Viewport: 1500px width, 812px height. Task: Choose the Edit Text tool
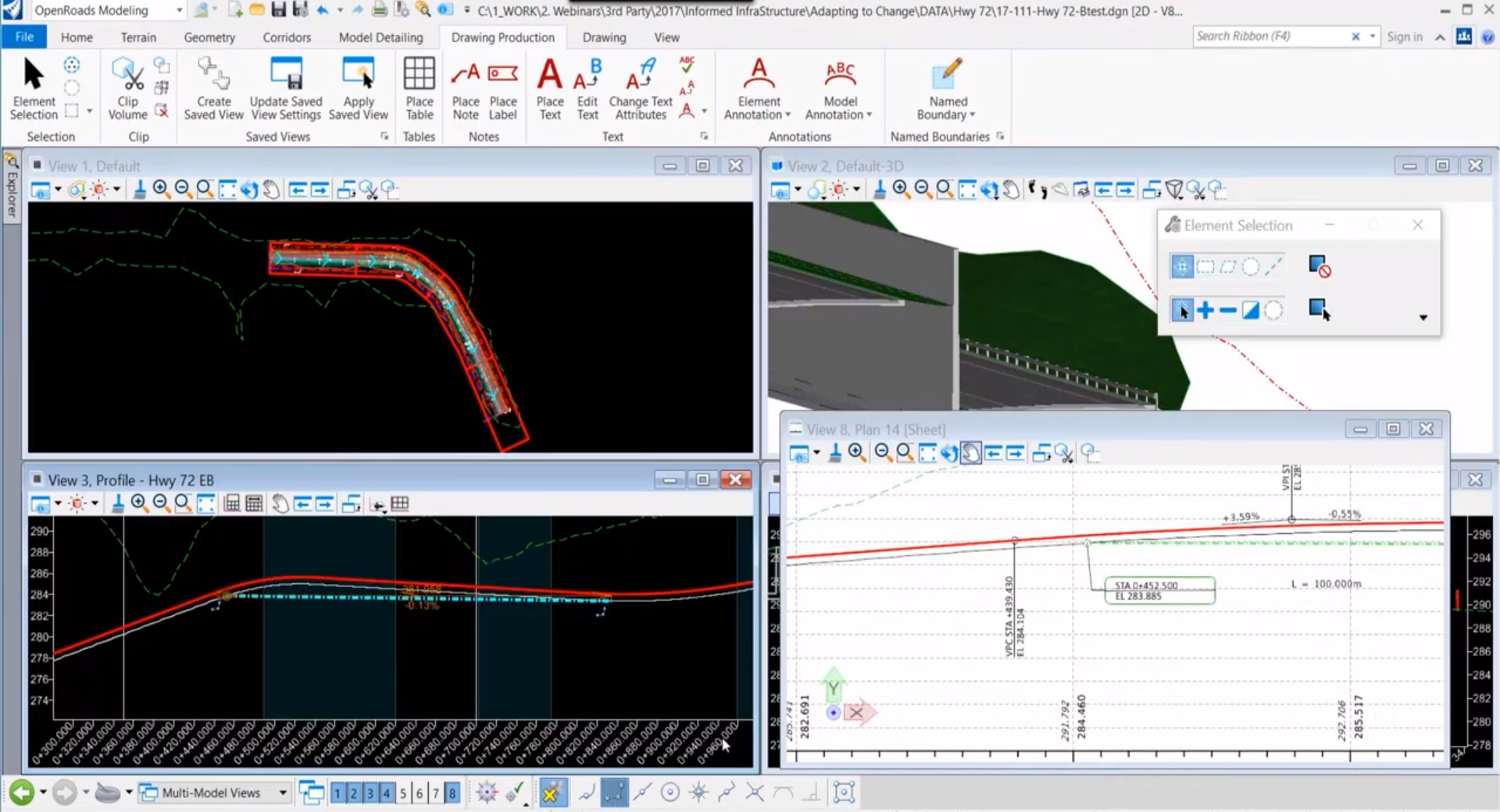[587, 88]
